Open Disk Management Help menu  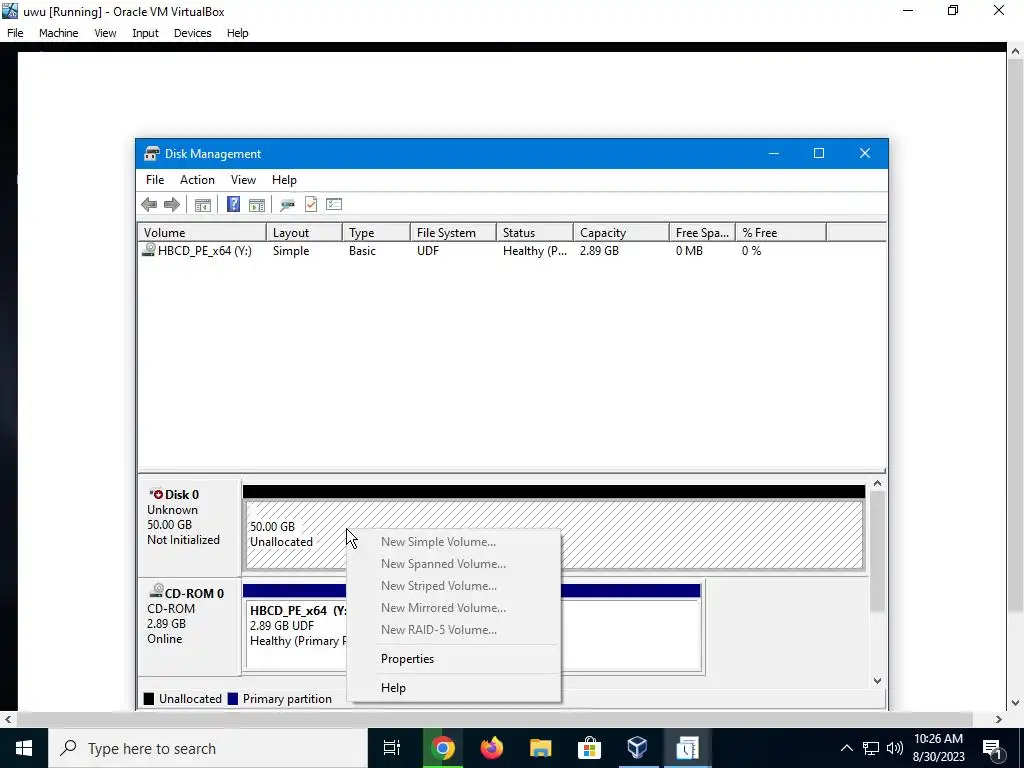[x=284, y=180]
